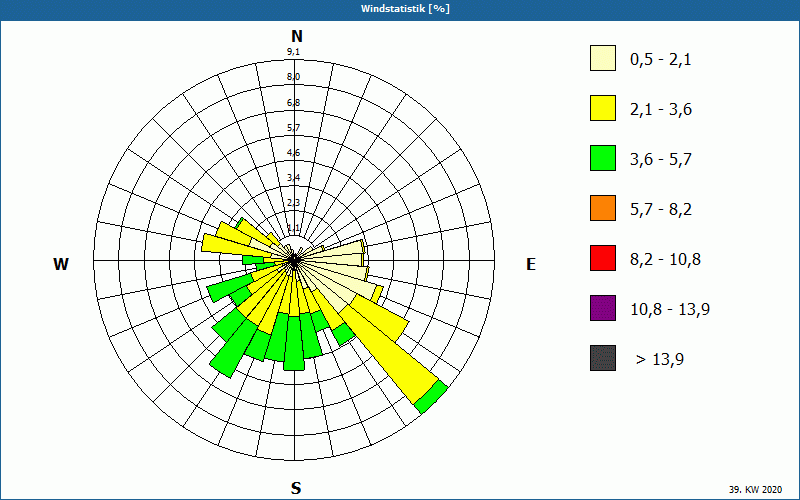Click the orange 5,7 - 8,2 legend swatch
This screenshot has width=800, height=500.
603,208
